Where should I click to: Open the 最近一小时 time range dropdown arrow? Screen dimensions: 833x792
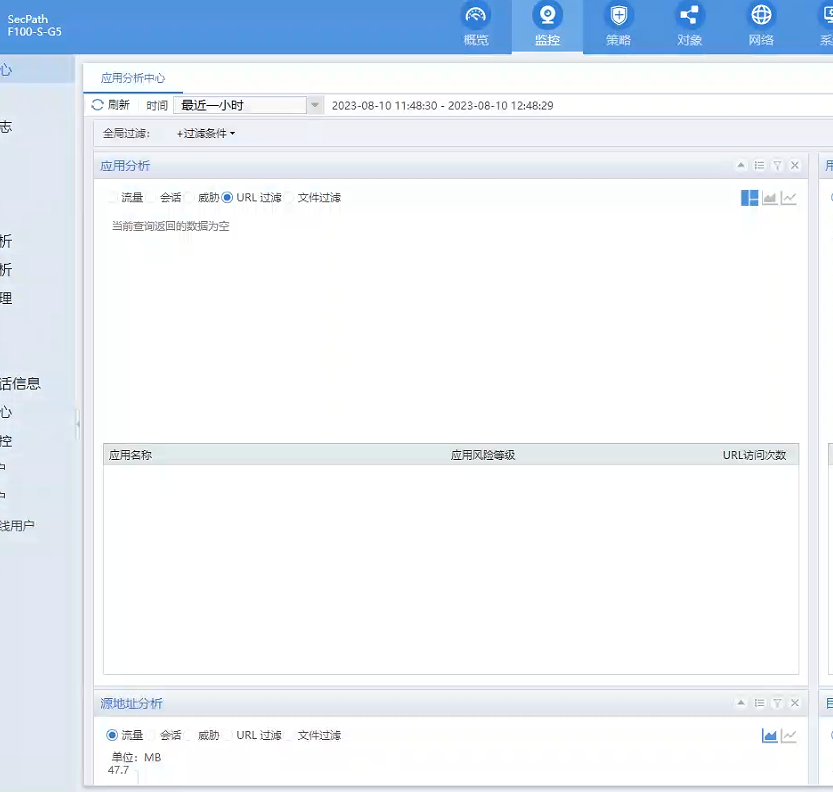point(315,105)
